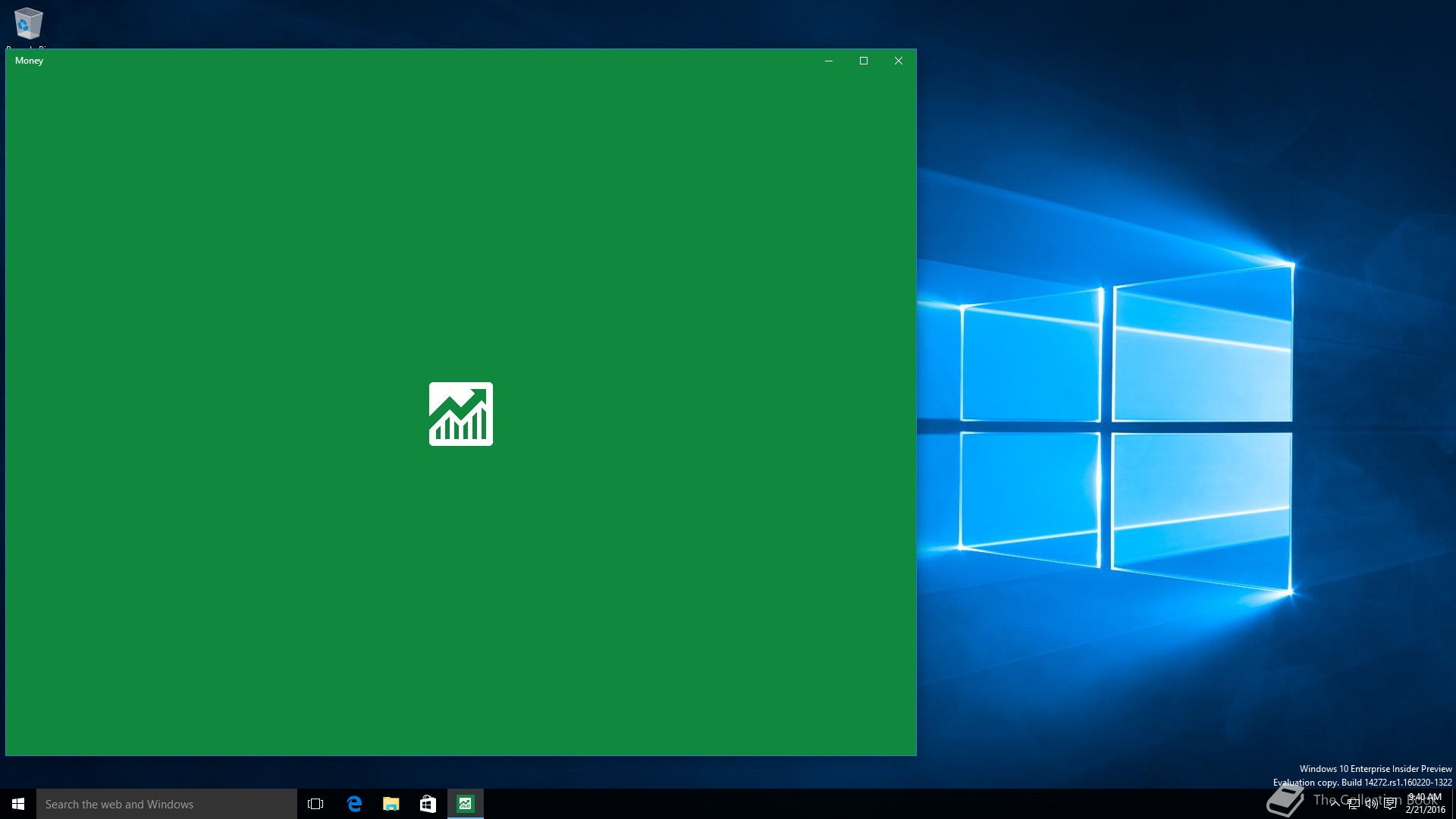Click the Money window title text

(29, 61)
